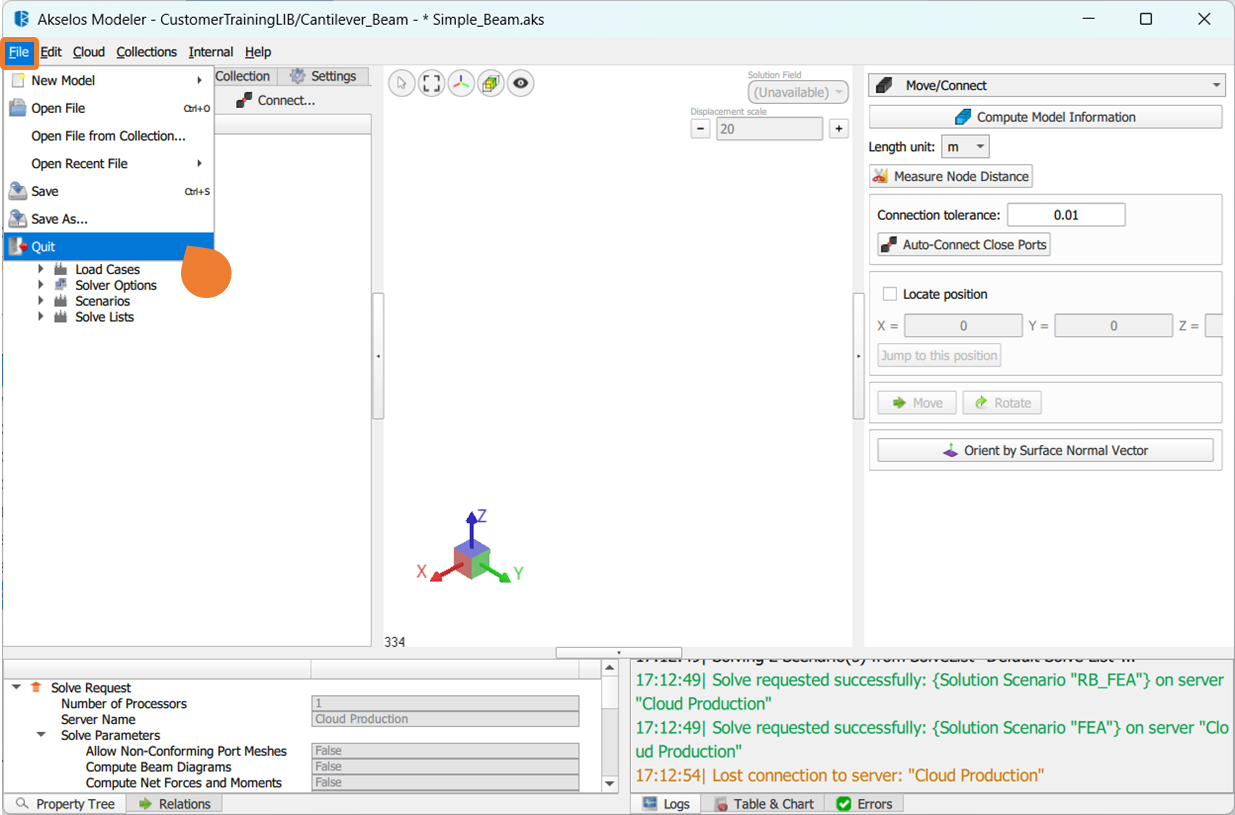Click the Connection tolerance input field

[1066, 215]
